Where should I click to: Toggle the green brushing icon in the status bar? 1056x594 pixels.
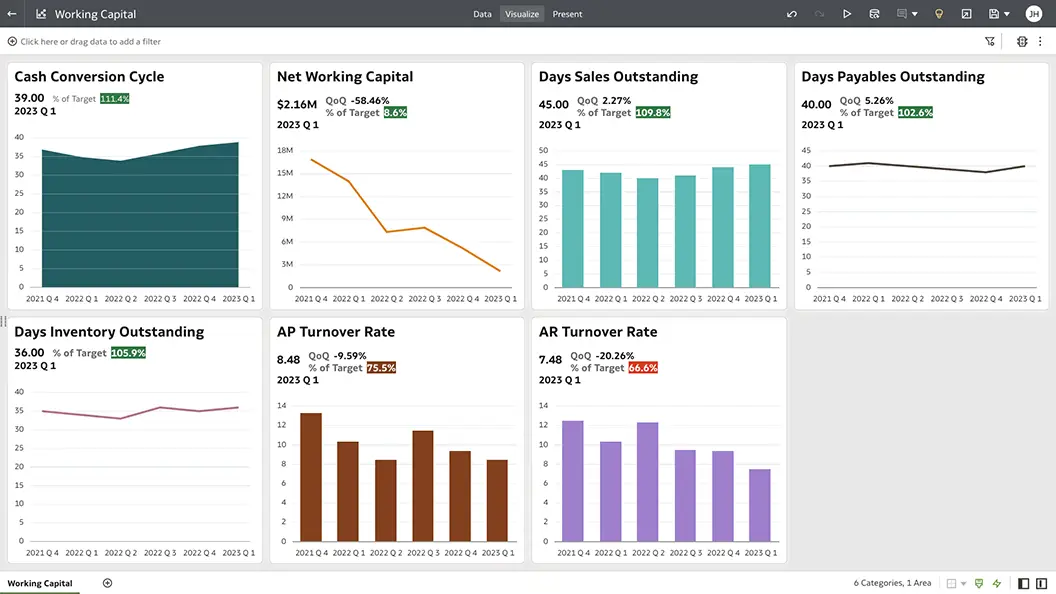(979, 583)
